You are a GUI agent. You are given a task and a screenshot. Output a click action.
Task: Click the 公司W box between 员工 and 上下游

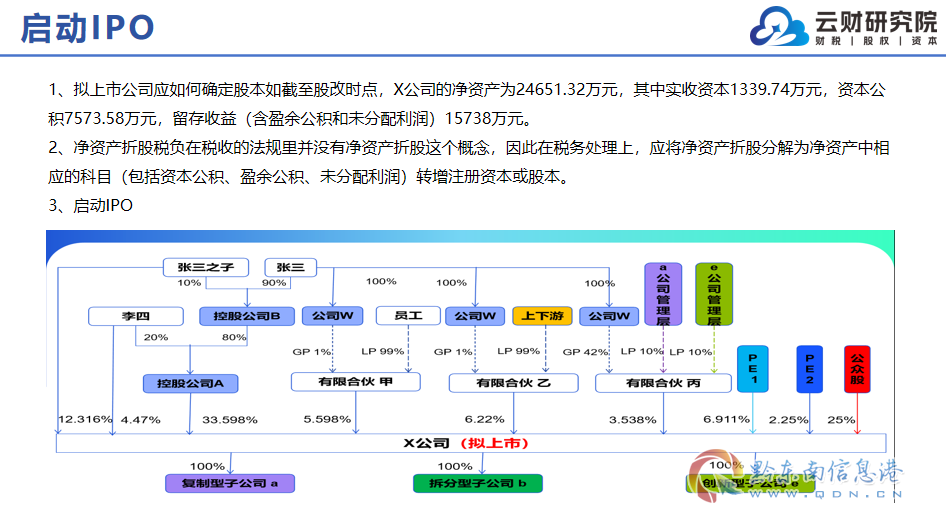475,315
